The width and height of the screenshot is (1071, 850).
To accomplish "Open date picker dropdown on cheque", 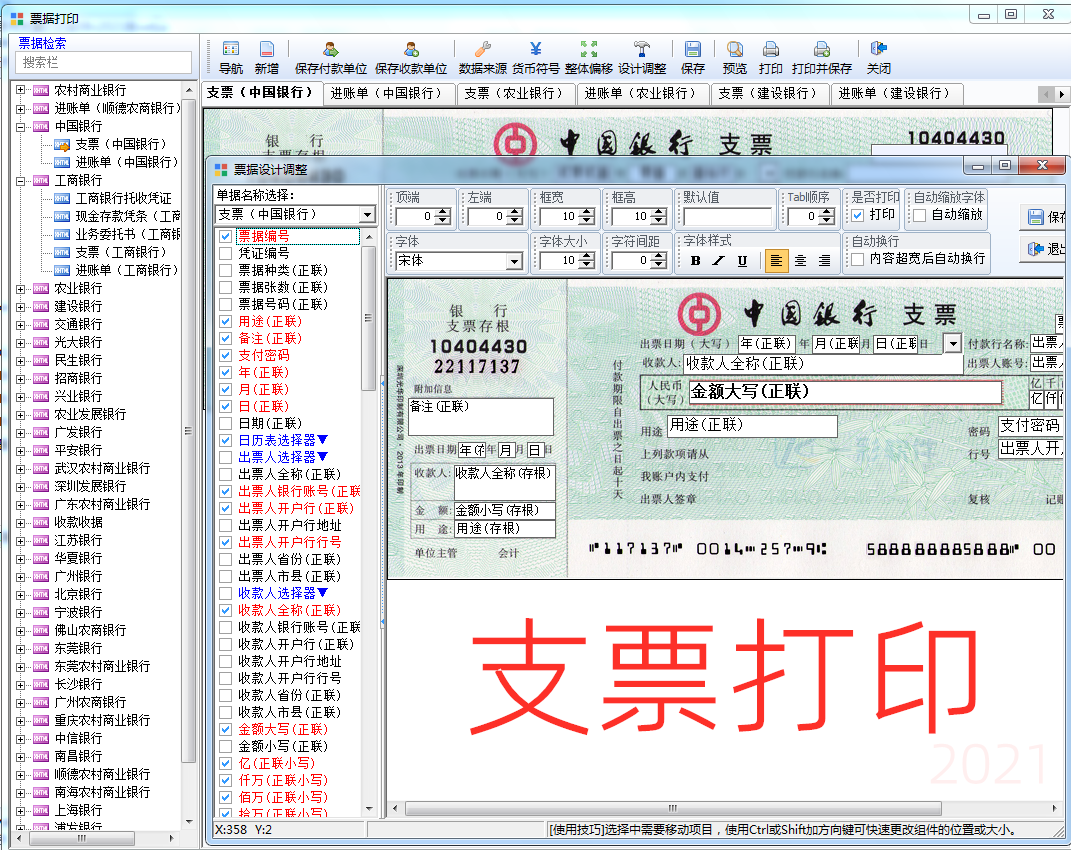I will pos(953,344).
